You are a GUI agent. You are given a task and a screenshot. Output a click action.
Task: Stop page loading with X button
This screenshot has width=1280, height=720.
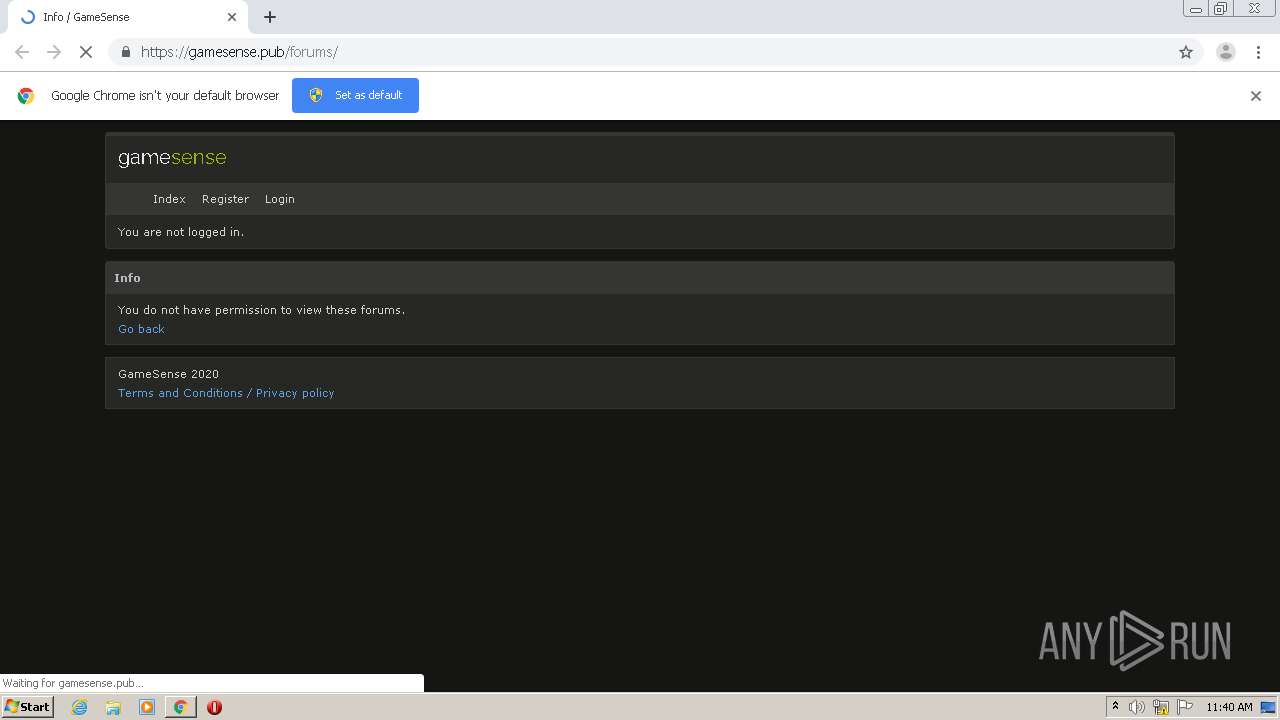coord(86,52)
